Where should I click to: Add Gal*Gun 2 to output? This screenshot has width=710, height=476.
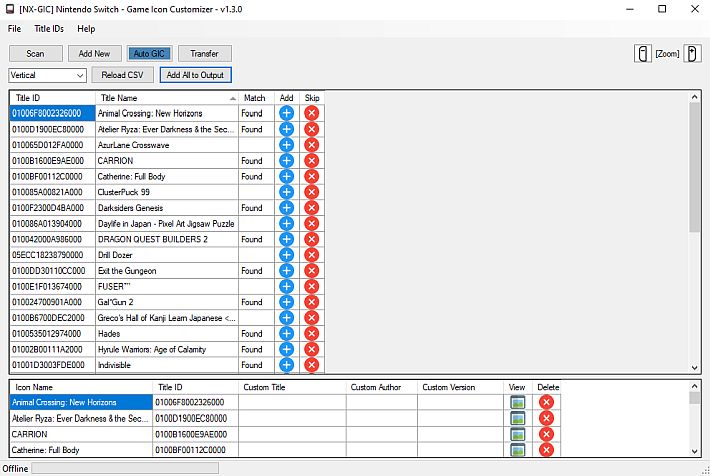pos(286,302)
